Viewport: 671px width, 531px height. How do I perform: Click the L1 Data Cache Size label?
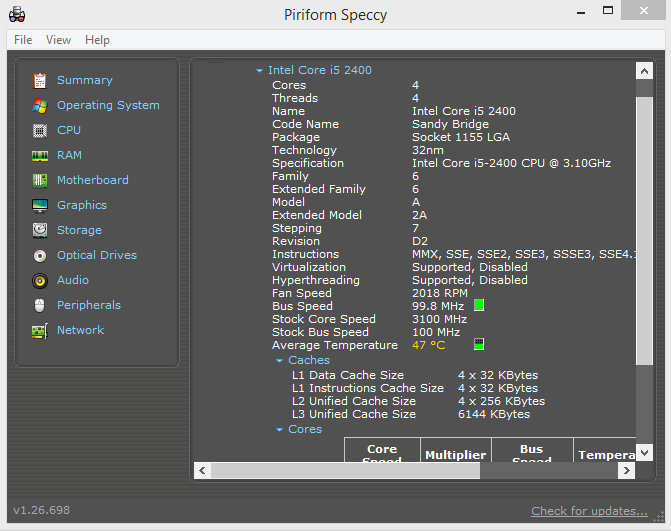[x=348, y=375]
